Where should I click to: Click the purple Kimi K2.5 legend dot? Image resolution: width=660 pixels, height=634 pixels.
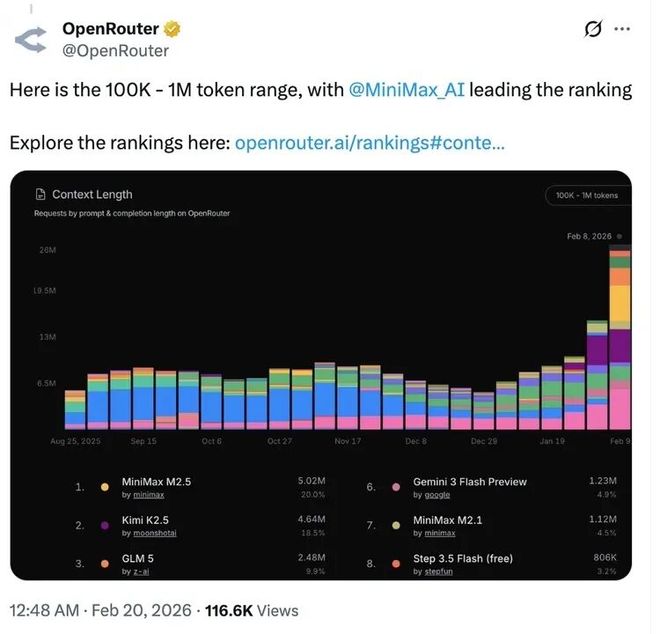tap(106, 525)
